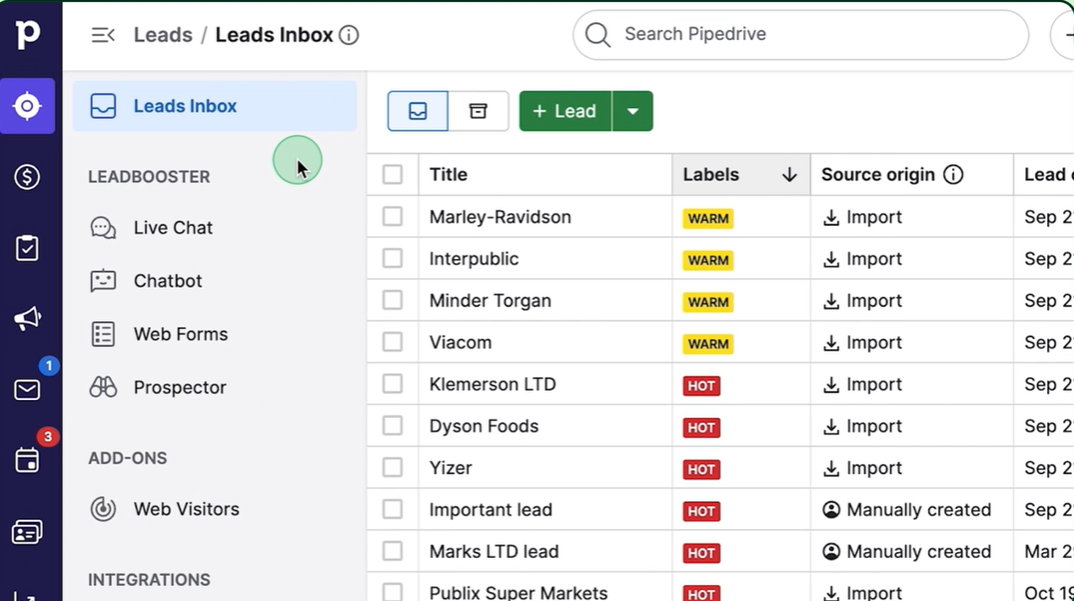Screen dimensions: 1074x601
Task: Click Leads Inbox tray icon in menu
Action: pos(103,106)
